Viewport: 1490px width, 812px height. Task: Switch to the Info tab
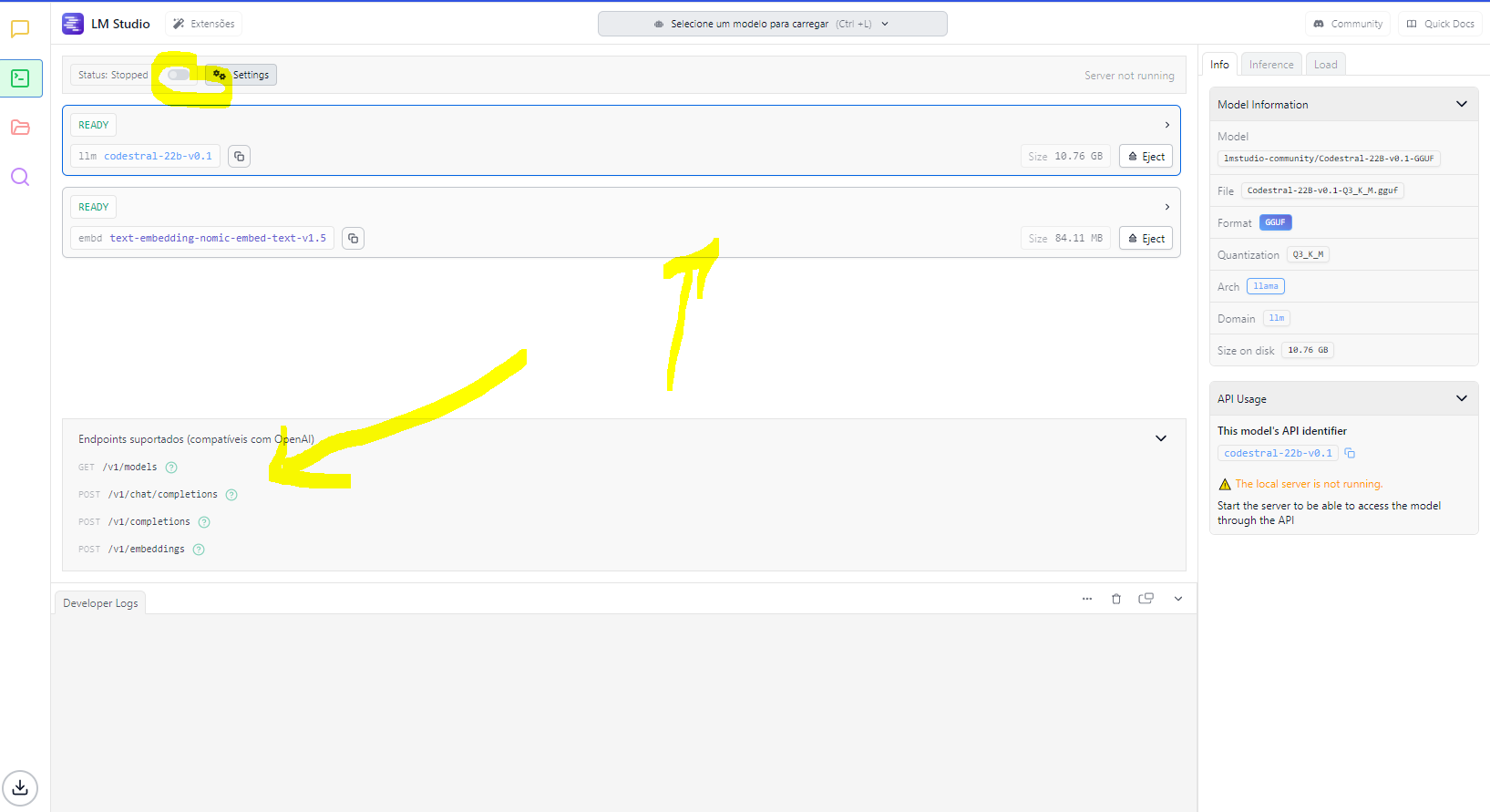[1219, 64]
